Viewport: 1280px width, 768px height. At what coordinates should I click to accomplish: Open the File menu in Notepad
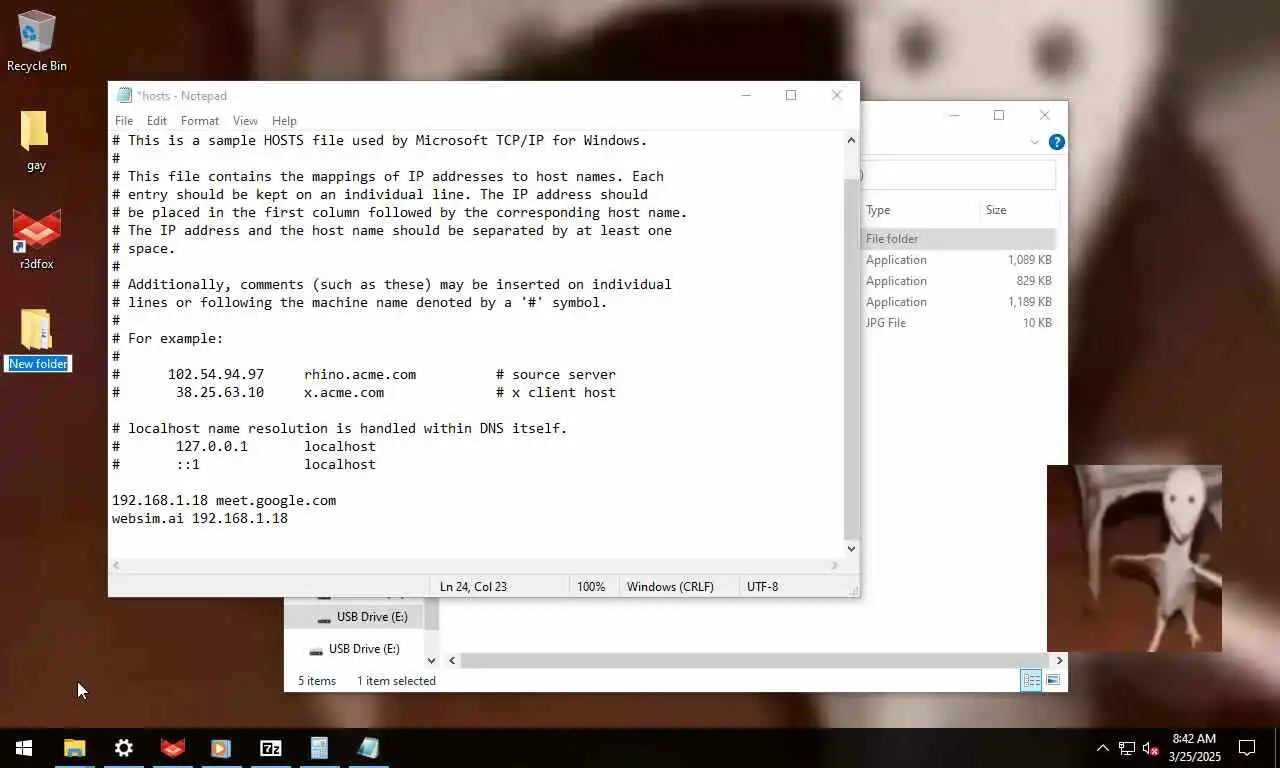(124, 120)
